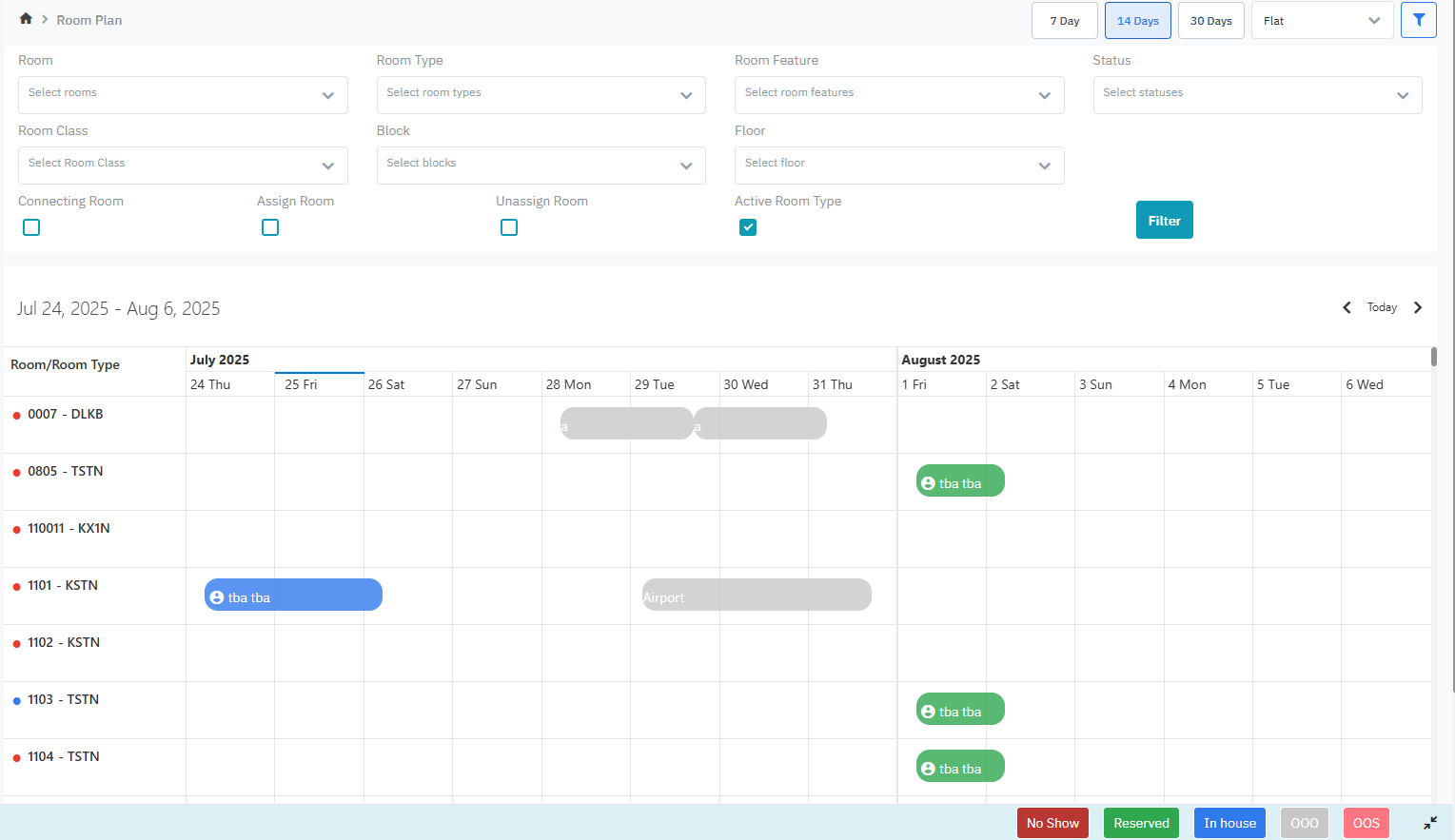Viewport: 1455px width, 840px height.
Task: Click guest icon on room 1103 reservation
Action: coord(928,712)
